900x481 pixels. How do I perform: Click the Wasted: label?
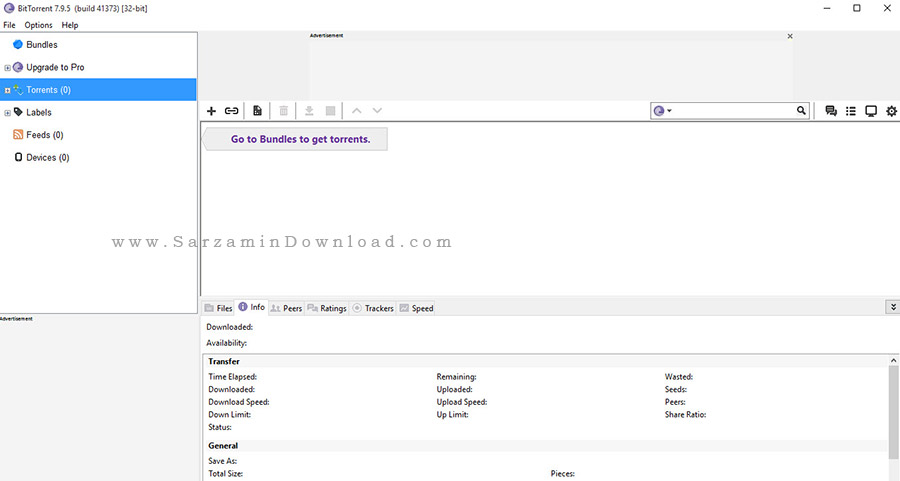[x=678, y=377]
